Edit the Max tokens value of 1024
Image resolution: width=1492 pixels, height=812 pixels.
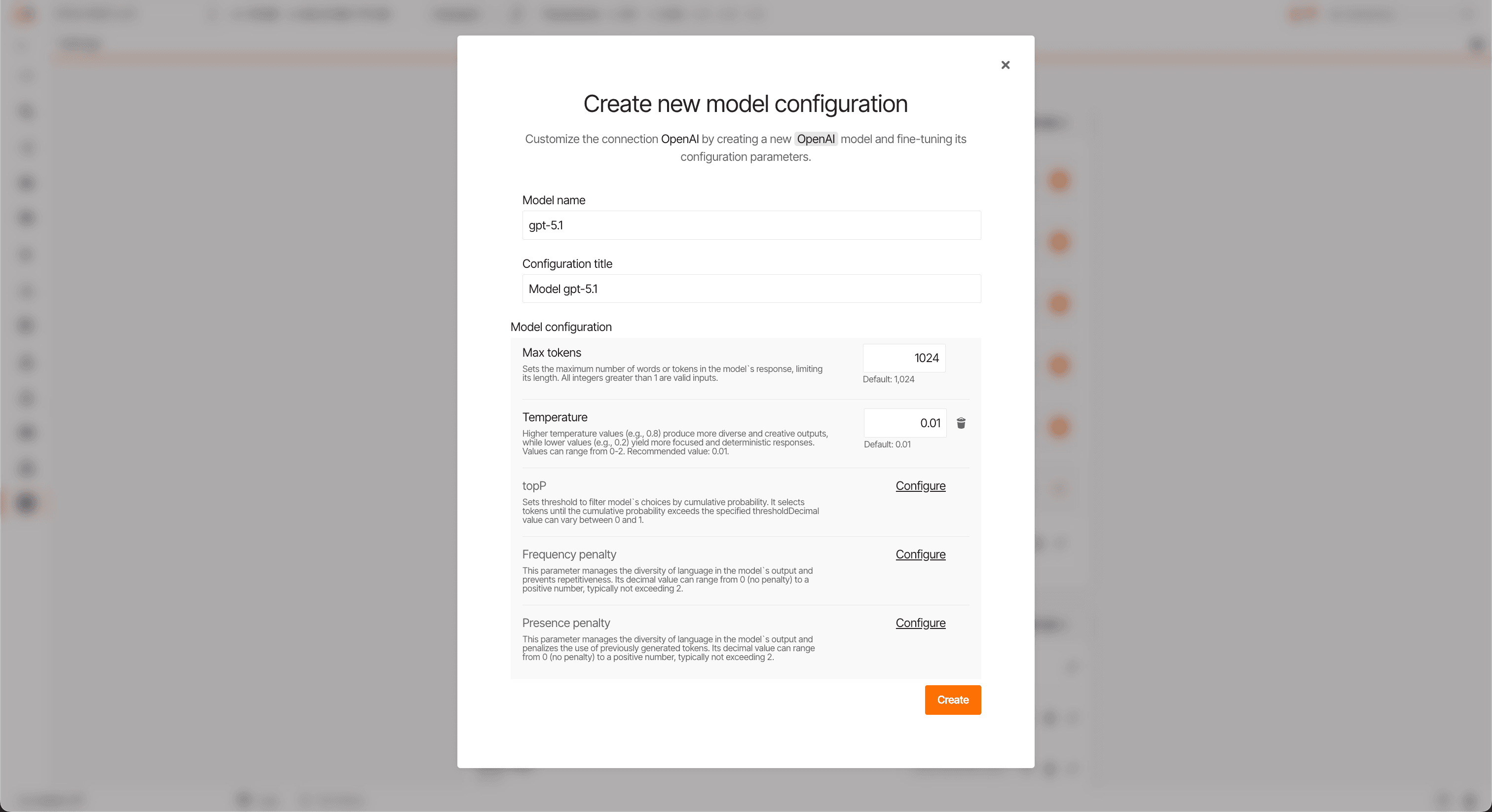(x=903, y=358)
